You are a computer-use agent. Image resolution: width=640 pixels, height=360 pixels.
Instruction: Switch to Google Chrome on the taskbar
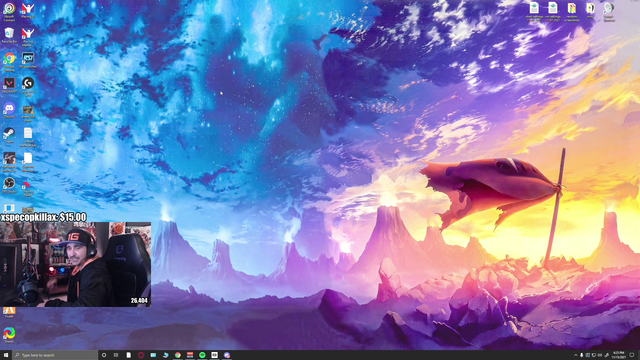coord(178,355)
